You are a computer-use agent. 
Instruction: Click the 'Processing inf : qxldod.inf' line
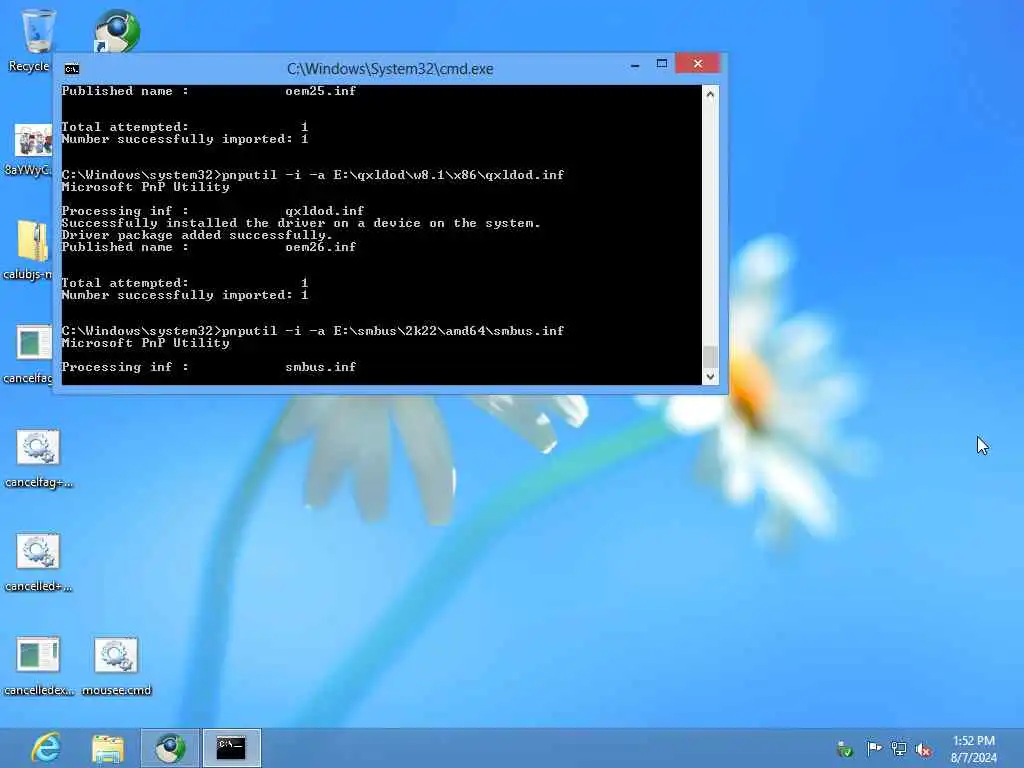(213, 211)
